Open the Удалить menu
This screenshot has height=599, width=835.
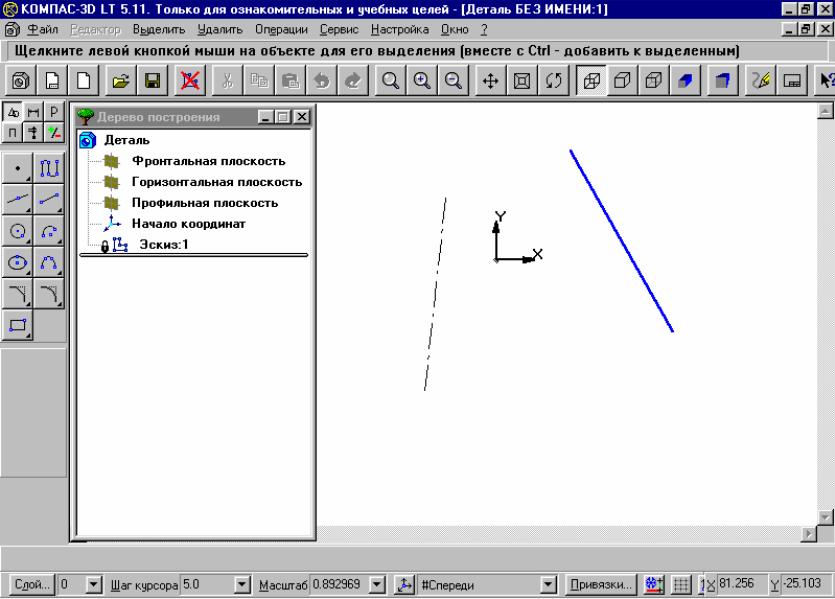coord(219,30)
